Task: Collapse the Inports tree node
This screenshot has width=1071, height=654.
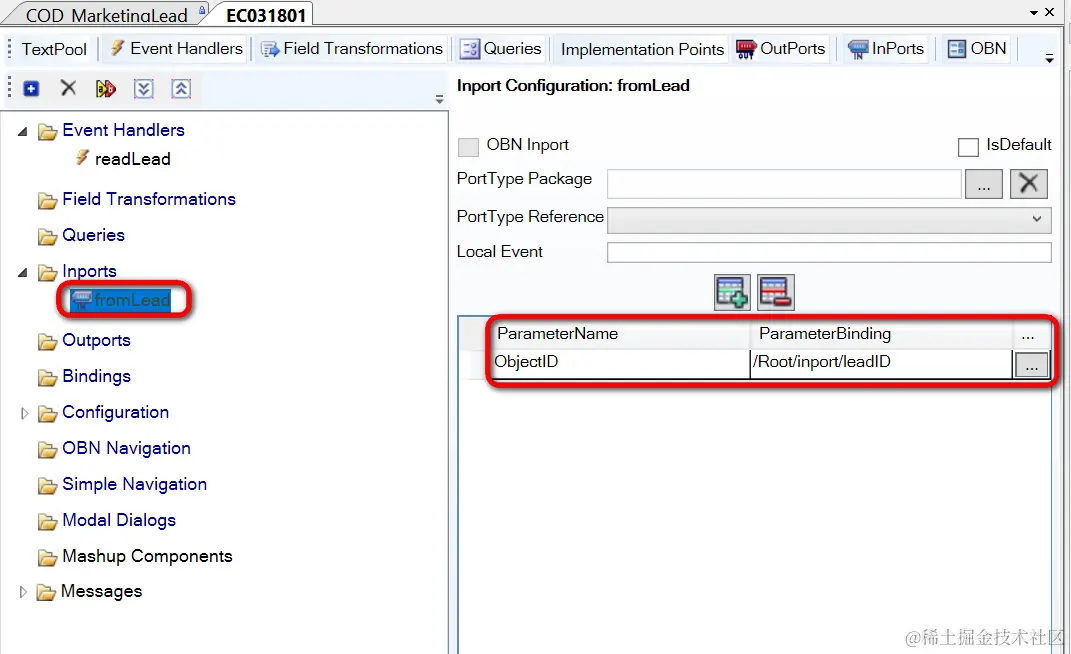Action: tap(23, 272)
